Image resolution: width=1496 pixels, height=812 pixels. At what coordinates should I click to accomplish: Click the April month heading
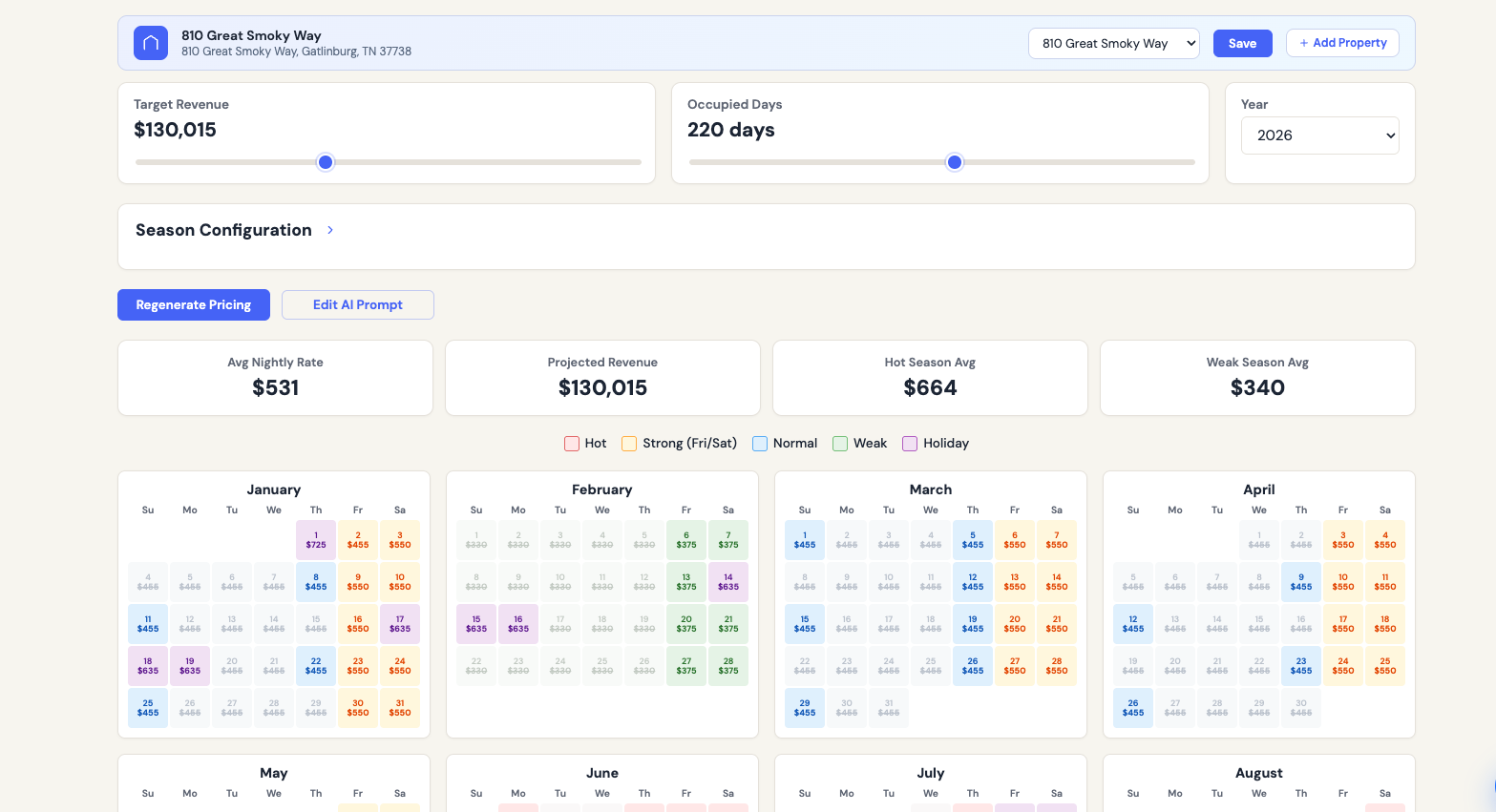1259,489
